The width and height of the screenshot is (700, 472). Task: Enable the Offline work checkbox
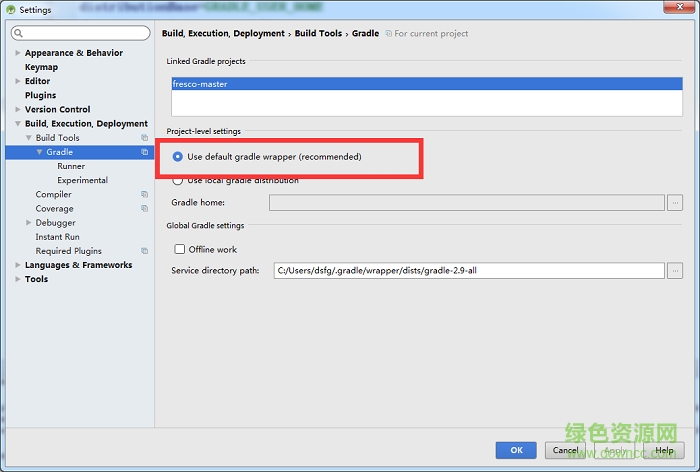pos(179,249)
